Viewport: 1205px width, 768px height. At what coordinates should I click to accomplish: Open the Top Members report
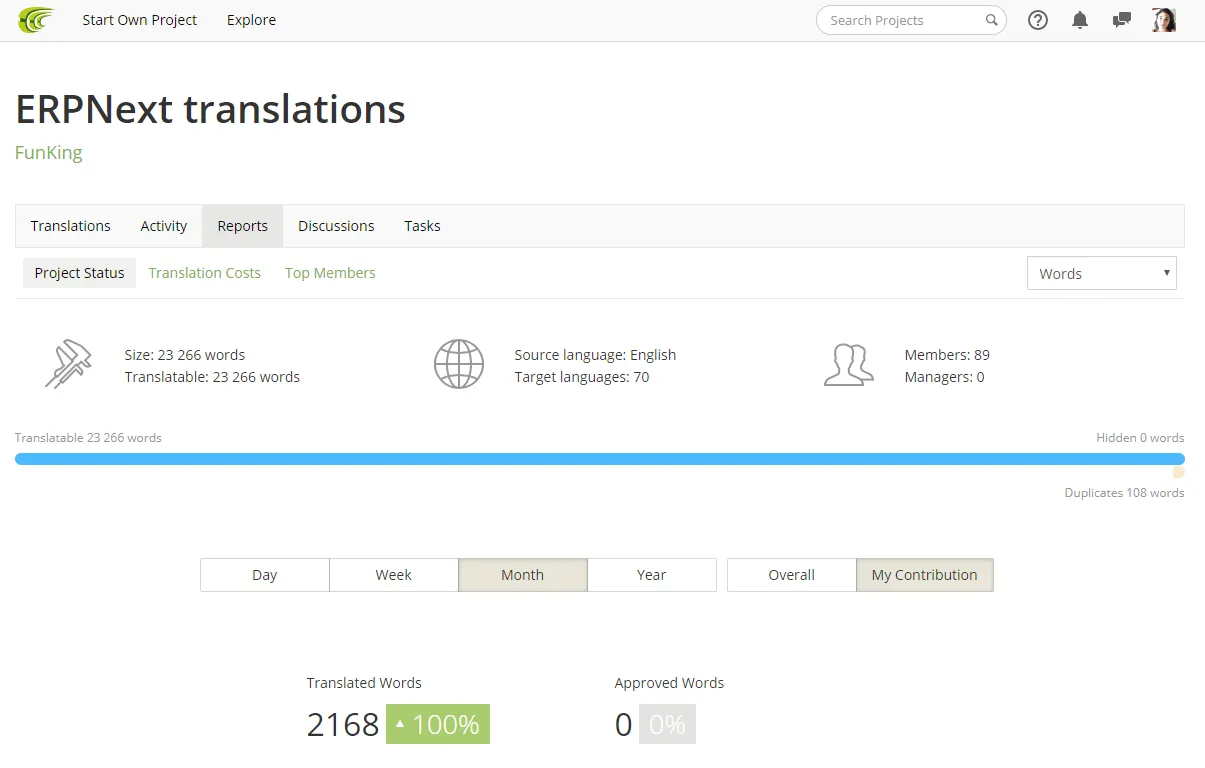tap(330, 273)
